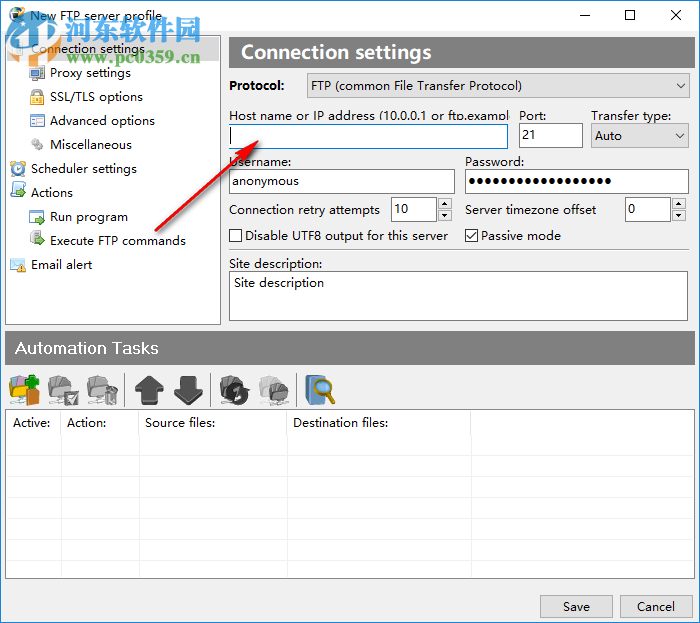Move the task up with the up arrow
This screenshot has height=623, width=700.
click(x=149, y=390)
